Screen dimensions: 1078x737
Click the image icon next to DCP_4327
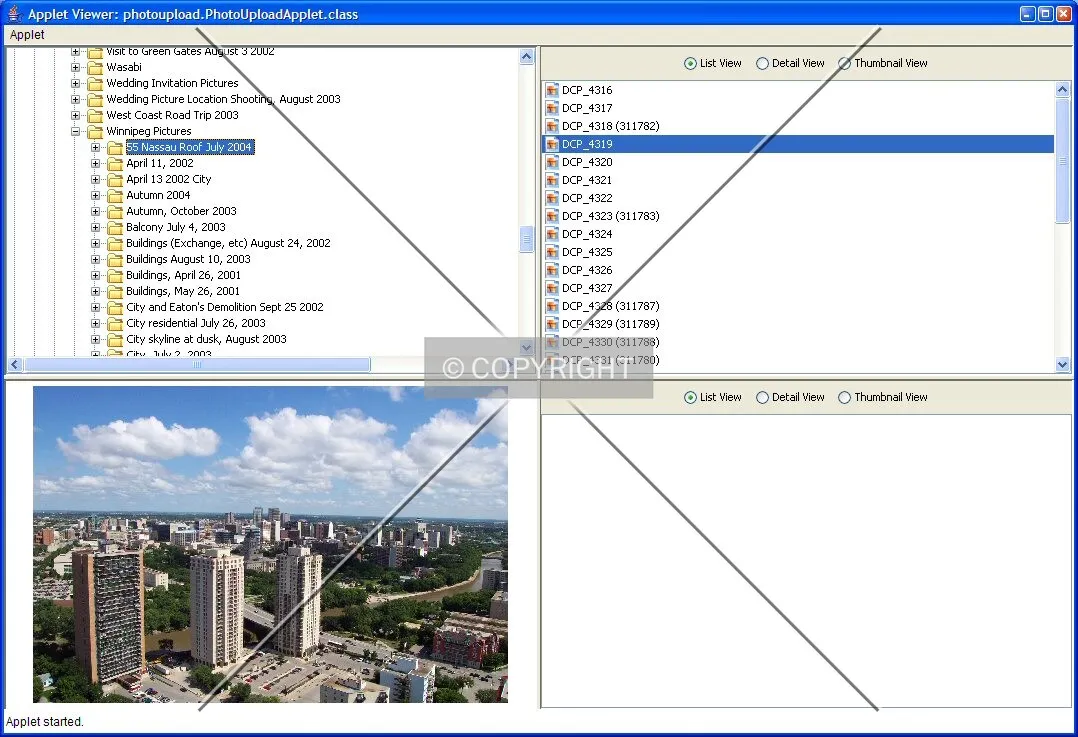click(551, 288)
